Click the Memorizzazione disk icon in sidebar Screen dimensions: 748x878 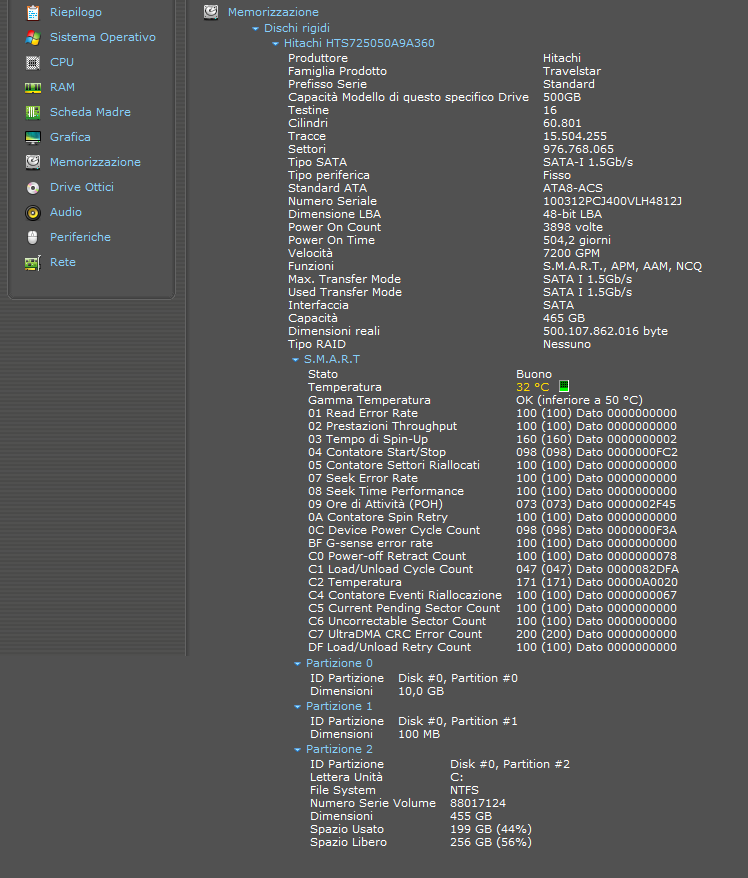point(33,162)
